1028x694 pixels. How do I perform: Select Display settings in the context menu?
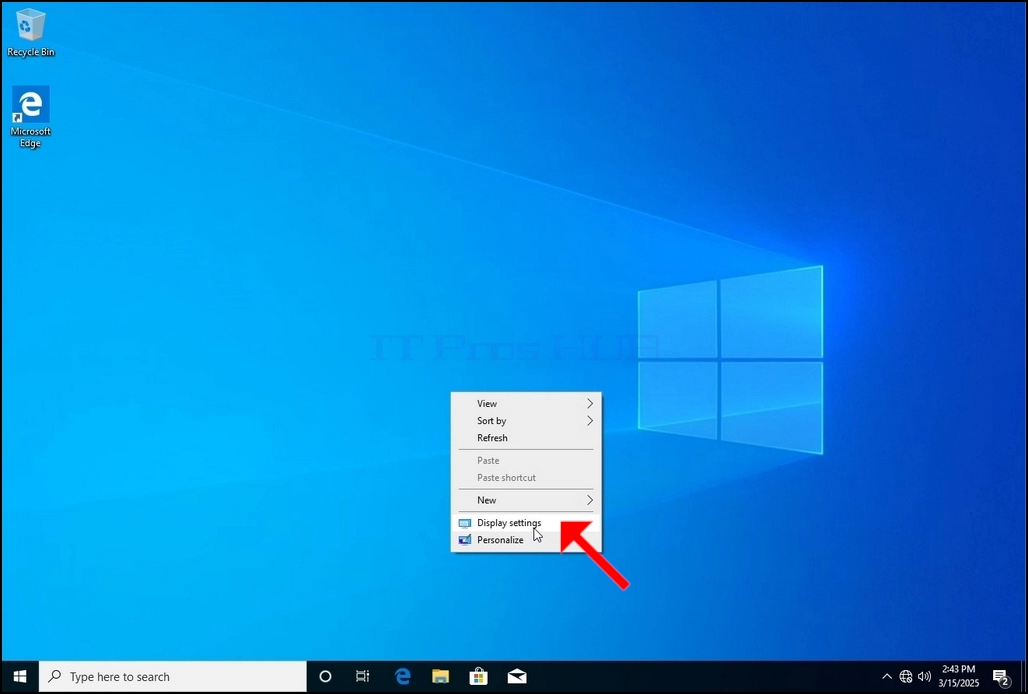(x=526, y=523)
